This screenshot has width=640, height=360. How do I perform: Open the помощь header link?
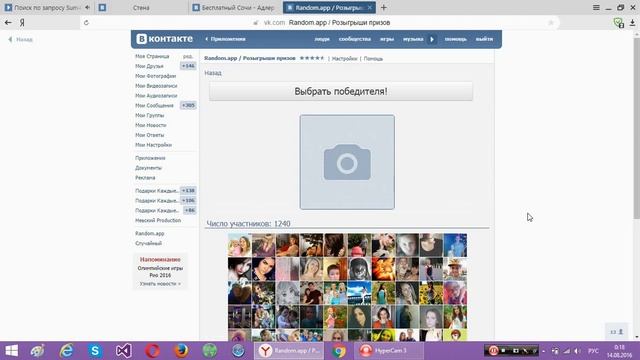point(456,39)
